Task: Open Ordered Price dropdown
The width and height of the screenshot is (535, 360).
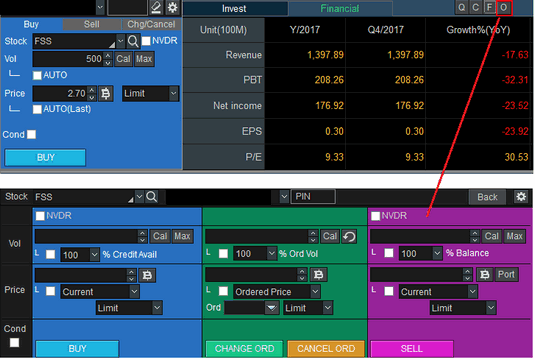Action: click(315, 292)
